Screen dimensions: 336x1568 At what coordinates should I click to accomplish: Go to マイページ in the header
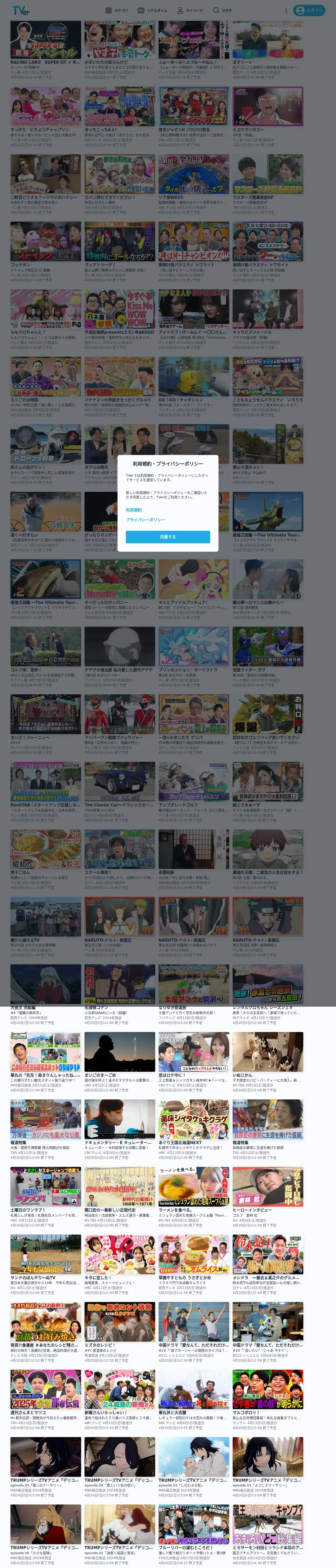(x=190, y=10)
